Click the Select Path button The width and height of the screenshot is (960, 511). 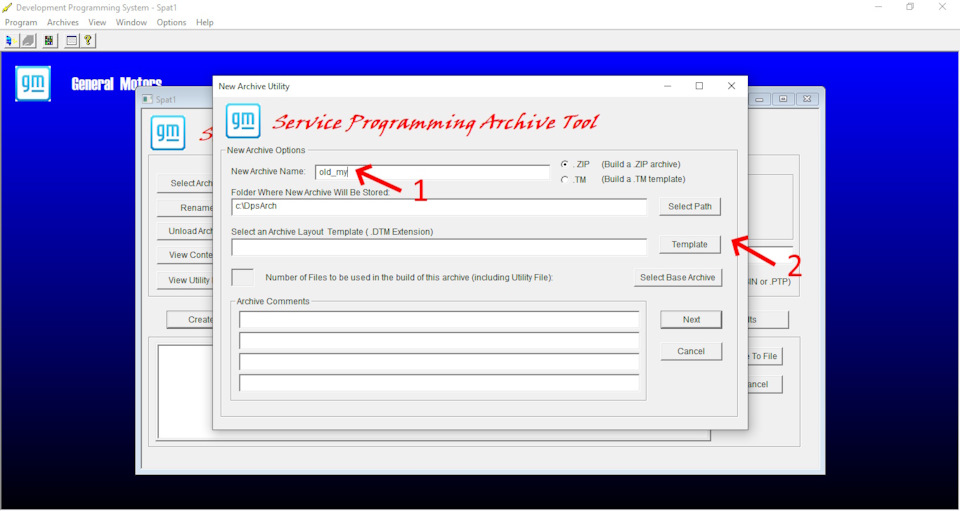[x=690, y=207]
